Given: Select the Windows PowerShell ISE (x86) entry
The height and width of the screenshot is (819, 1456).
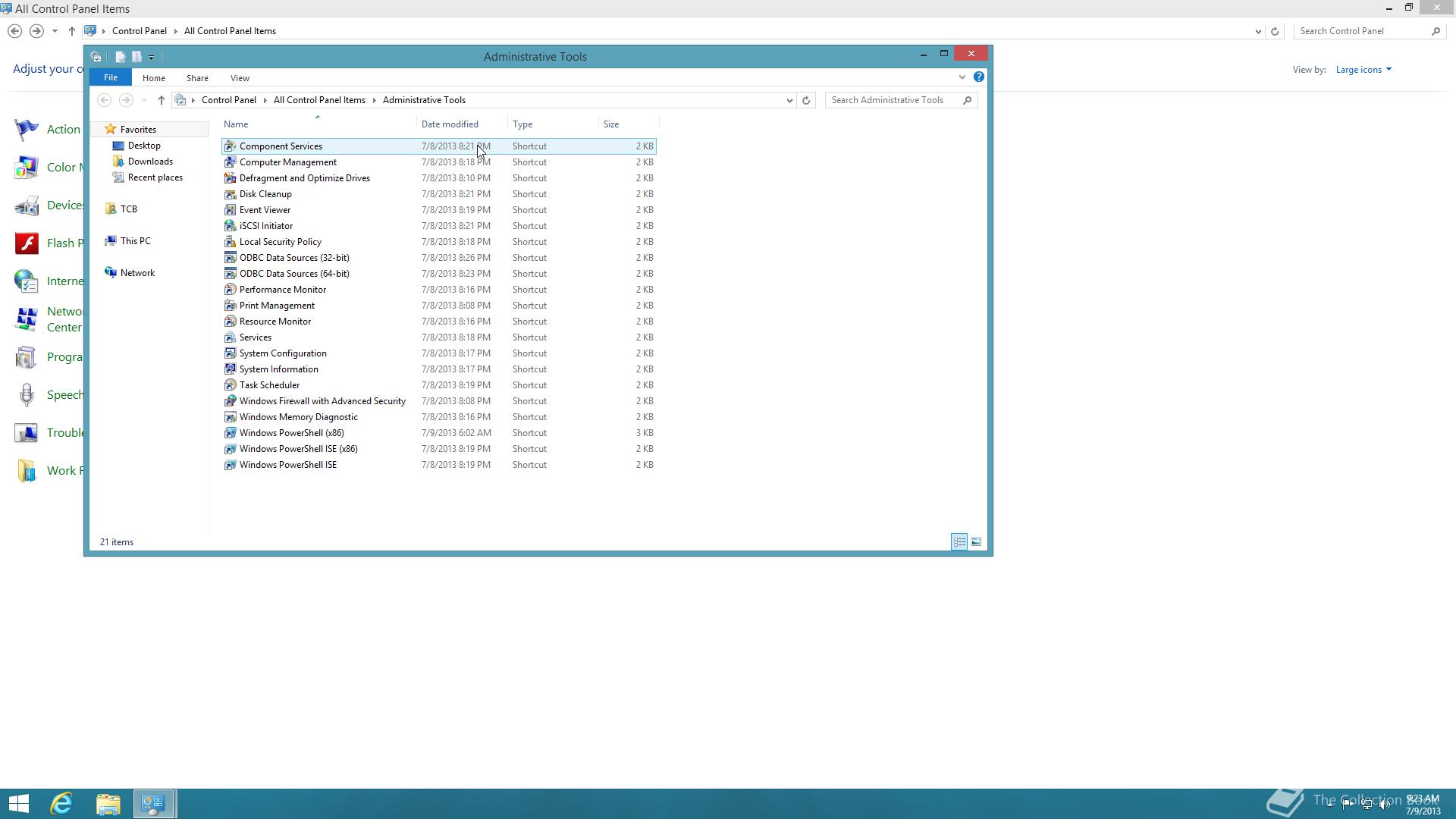Looking at the screenshot, I should [x=438, y=449].
